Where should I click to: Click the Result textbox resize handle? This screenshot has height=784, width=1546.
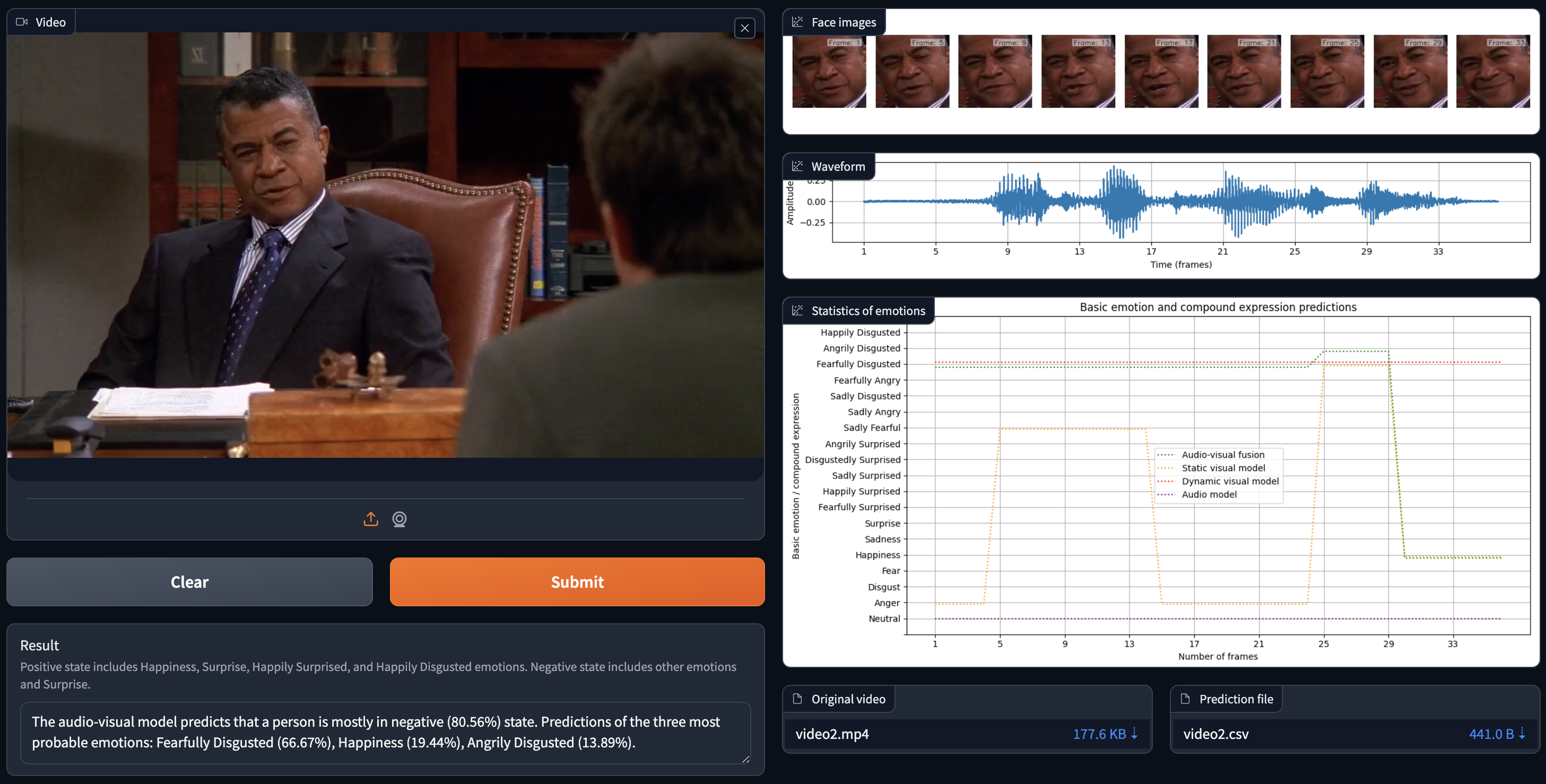pyautogui.click(x=745, y=759)
